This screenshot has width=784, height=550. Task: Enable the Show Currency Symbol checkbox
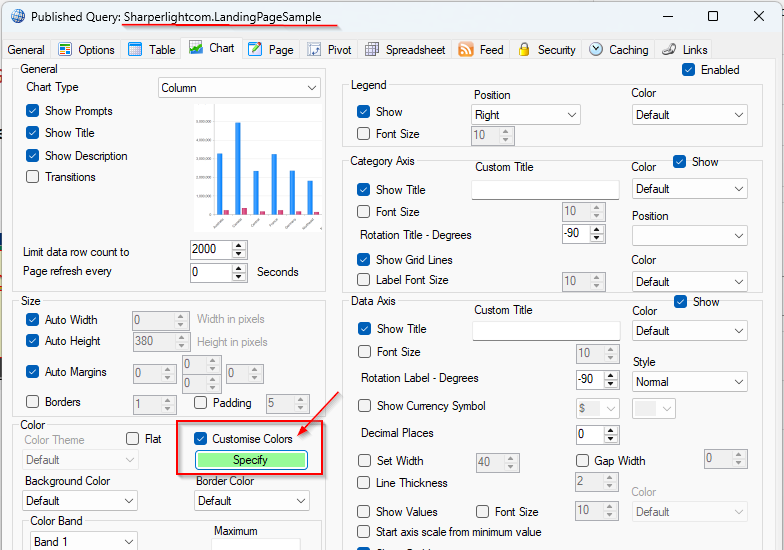coord(364,406)
